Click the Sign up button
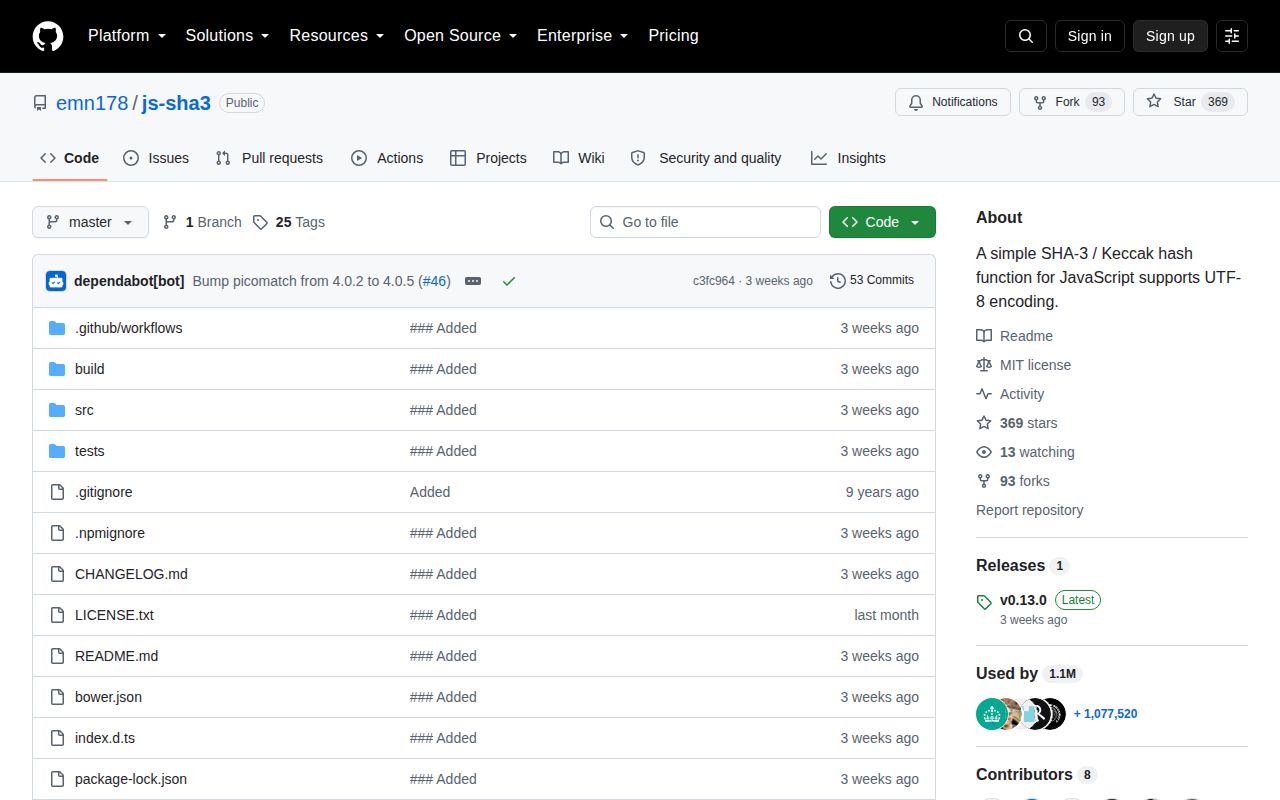 point(1170,36)
